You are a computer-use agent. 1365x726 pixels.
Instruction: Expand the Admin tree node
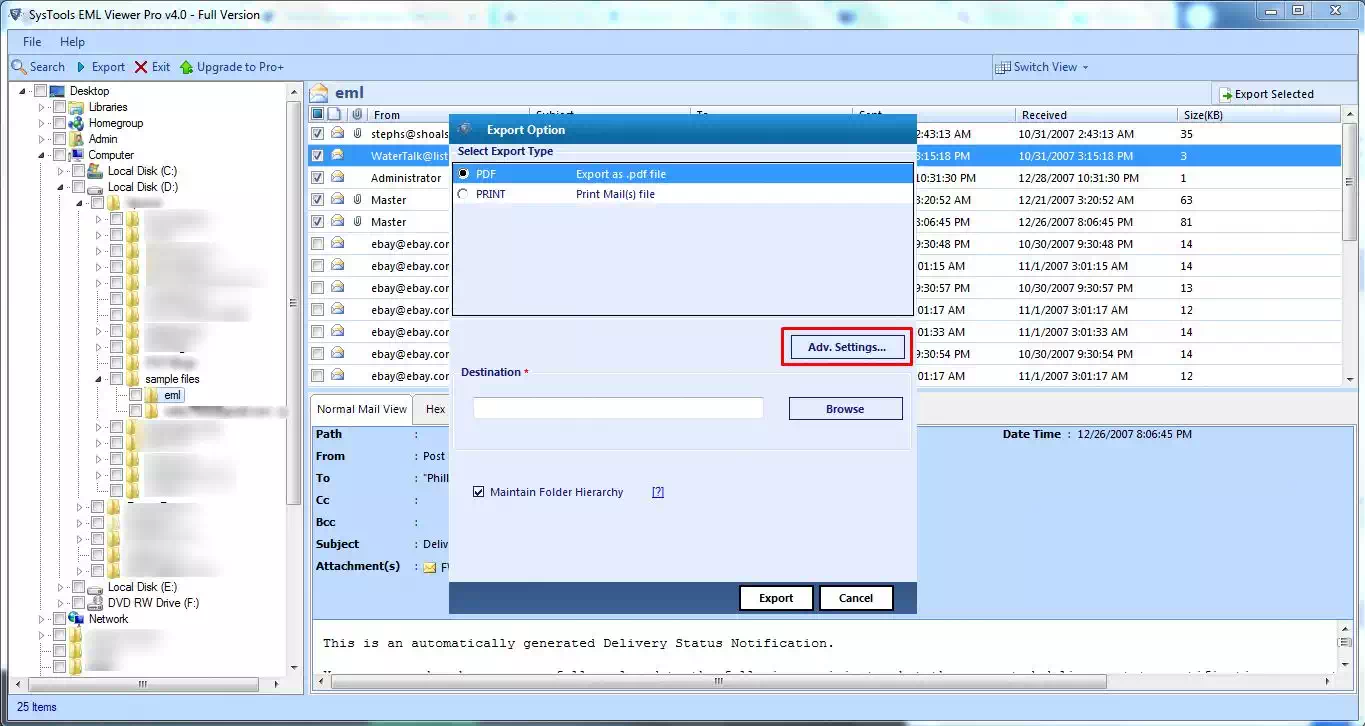pos(42,139)
